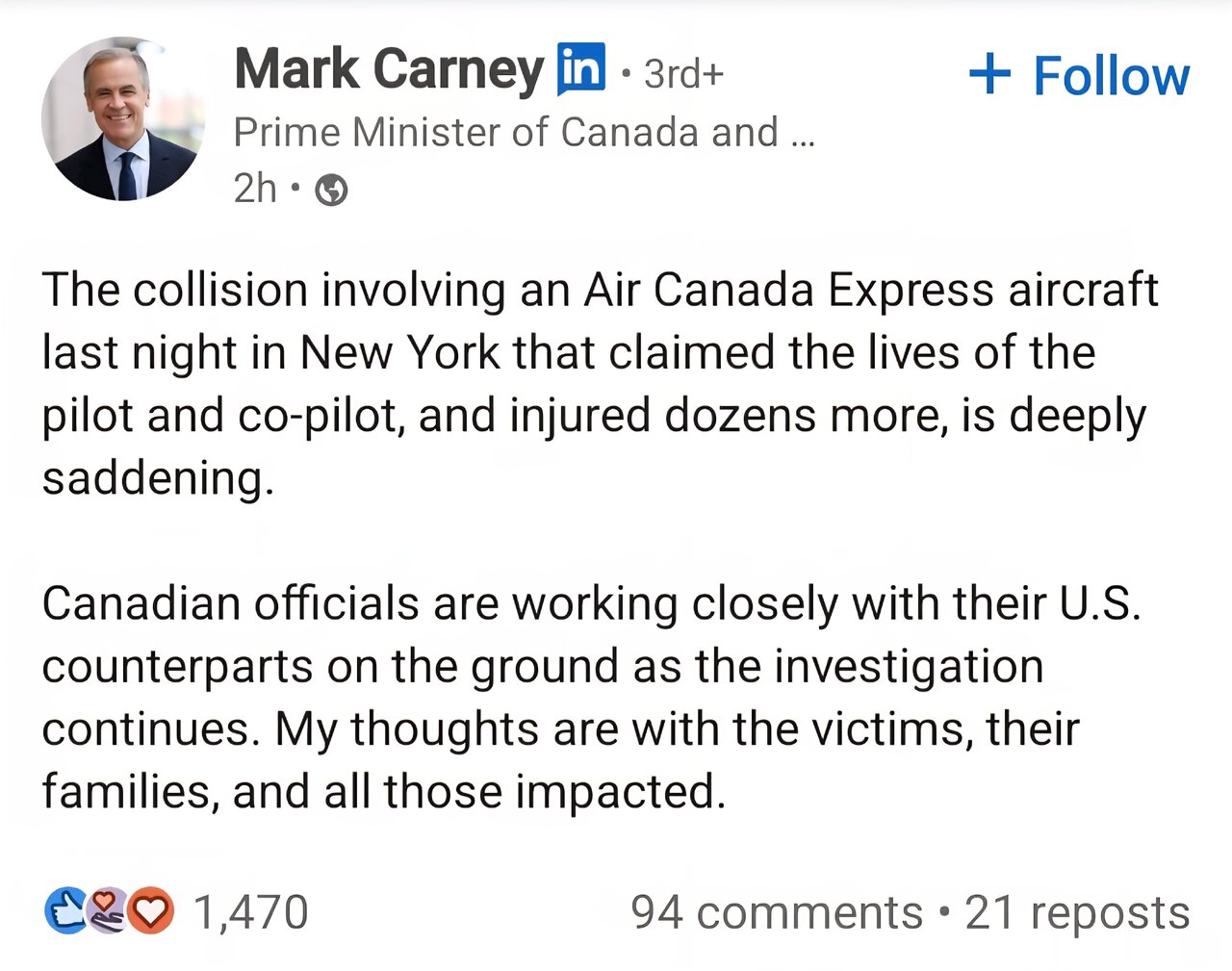This screenshot has width=1232, height=971.
Task: Click the red heart love reaction icon
Action: tap(151, 911)
